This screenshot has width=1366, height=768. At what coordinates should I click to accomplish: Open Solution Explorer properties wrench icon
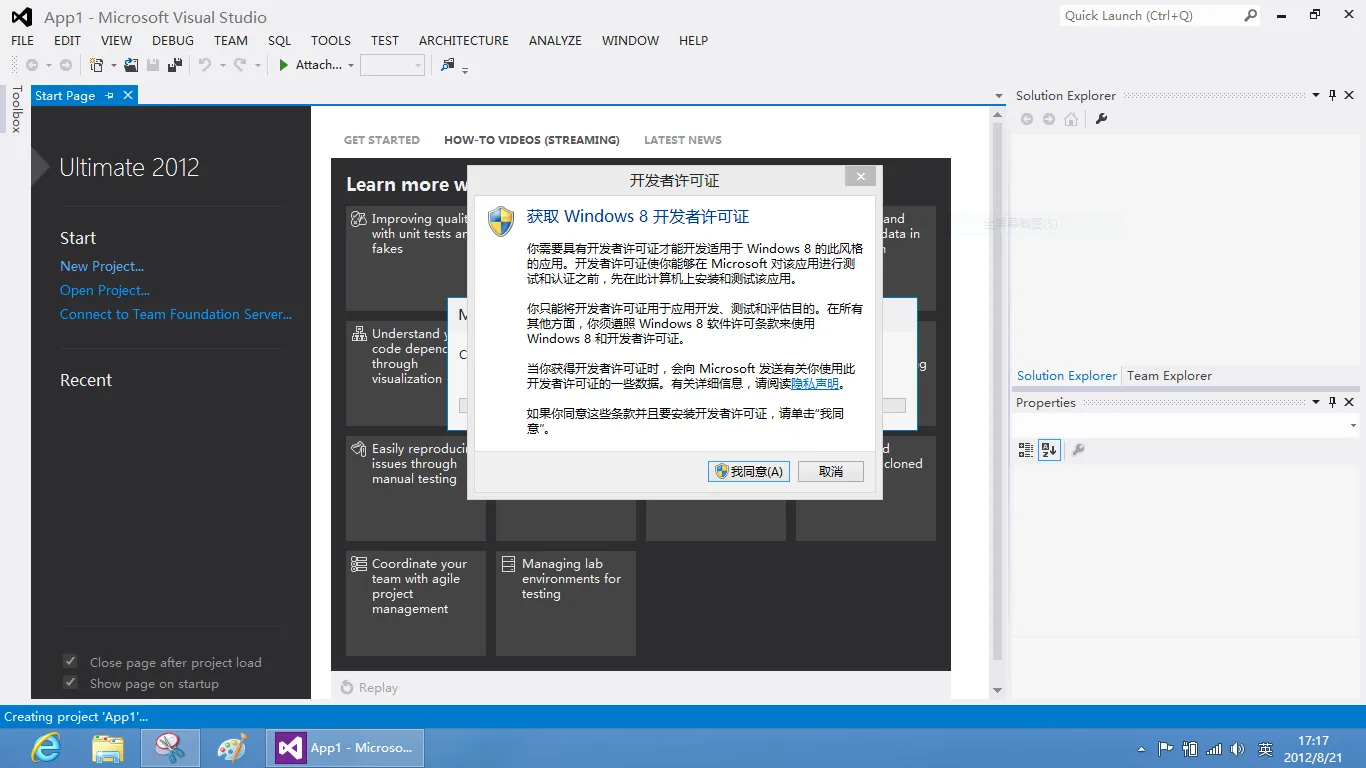pos(1102,119)
